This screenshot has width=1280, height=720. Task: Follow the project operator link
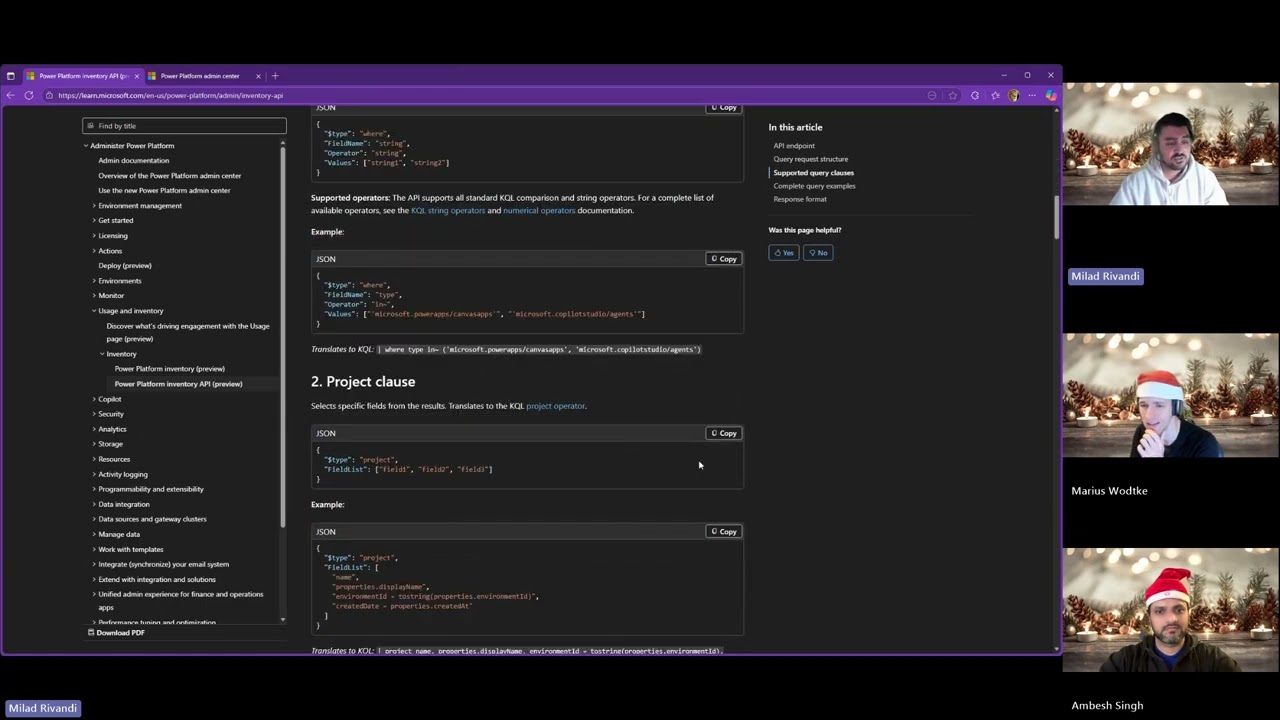click(x=555, y=406)
